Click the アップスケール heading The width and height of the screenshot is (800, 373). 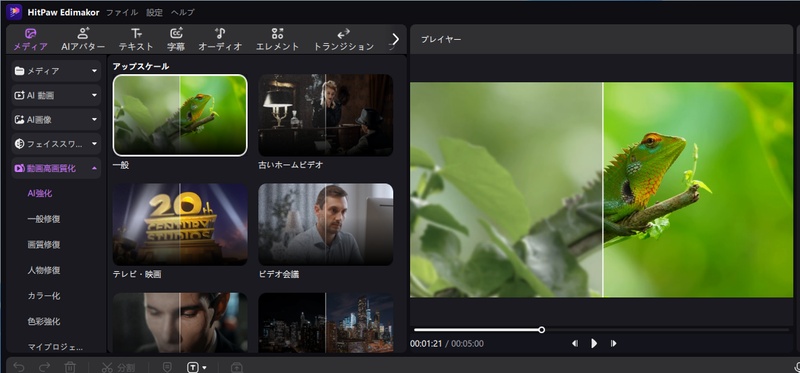point(141,66)
